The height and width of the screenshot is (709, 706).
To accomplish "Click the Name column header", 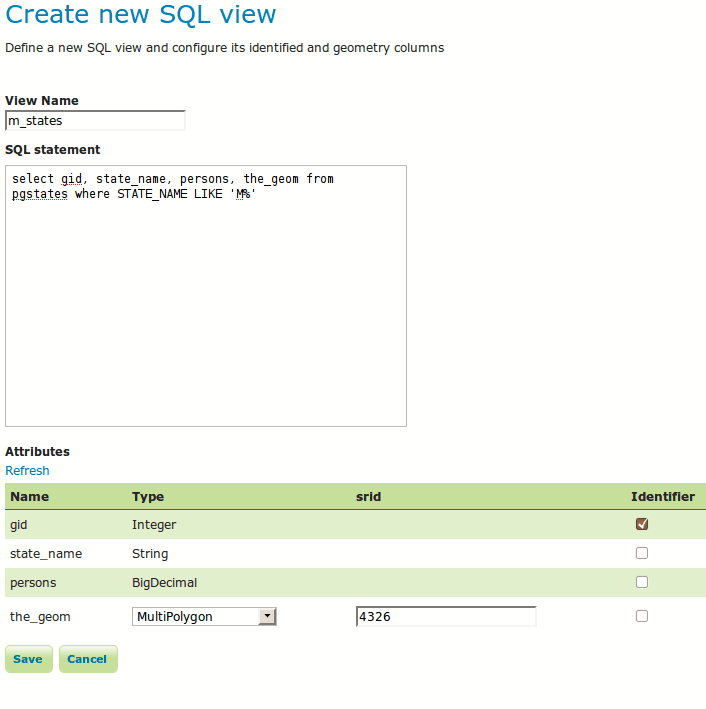I will point(29,497).
